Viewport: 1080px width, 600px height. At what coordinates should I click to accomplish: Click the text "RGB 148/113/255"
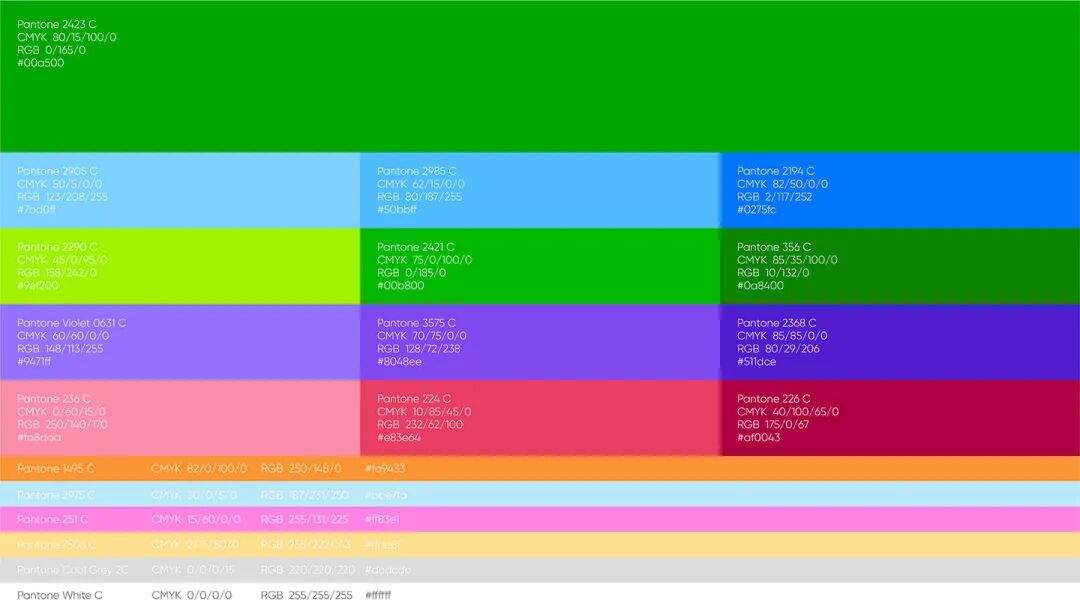click(x=61, y=349)
